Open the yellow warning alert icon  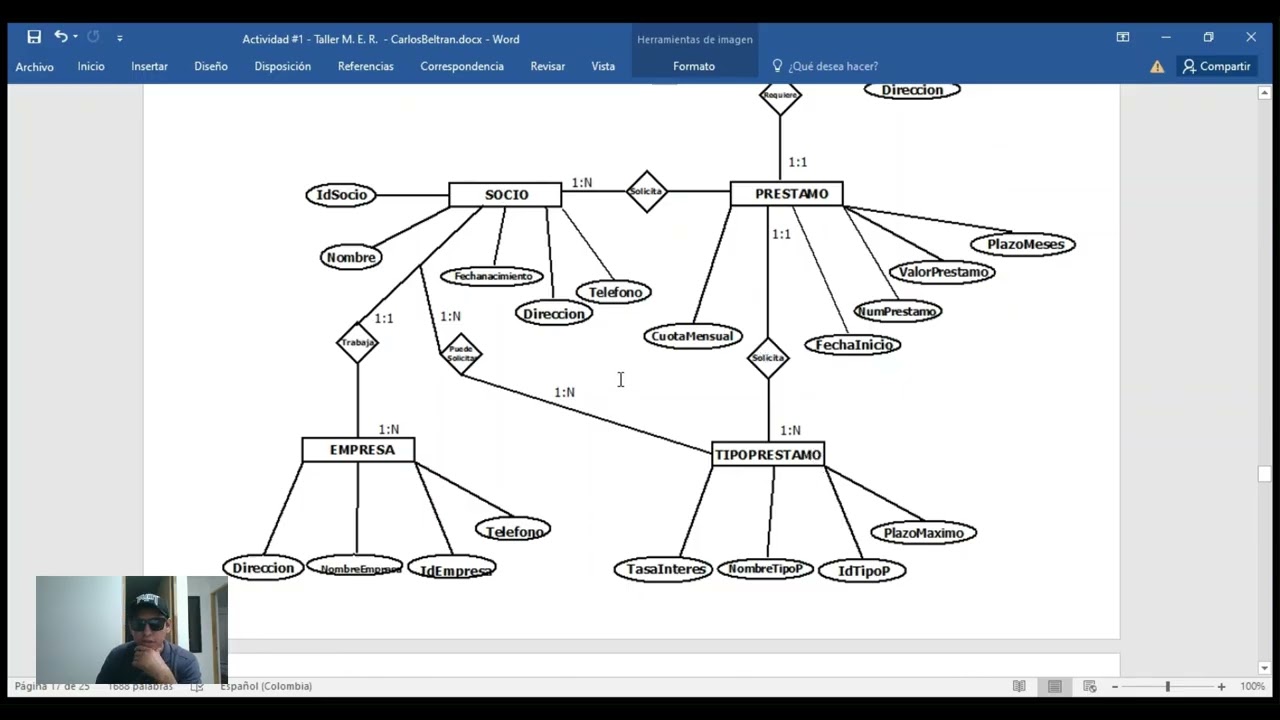click(1157, 66)
